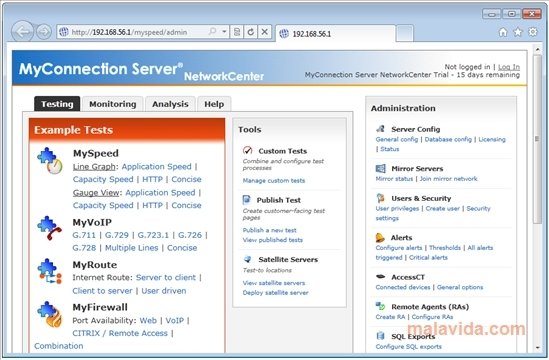
Task: Switch to the Testing tab
Action: pyautogui.click(x=57, y=104)
